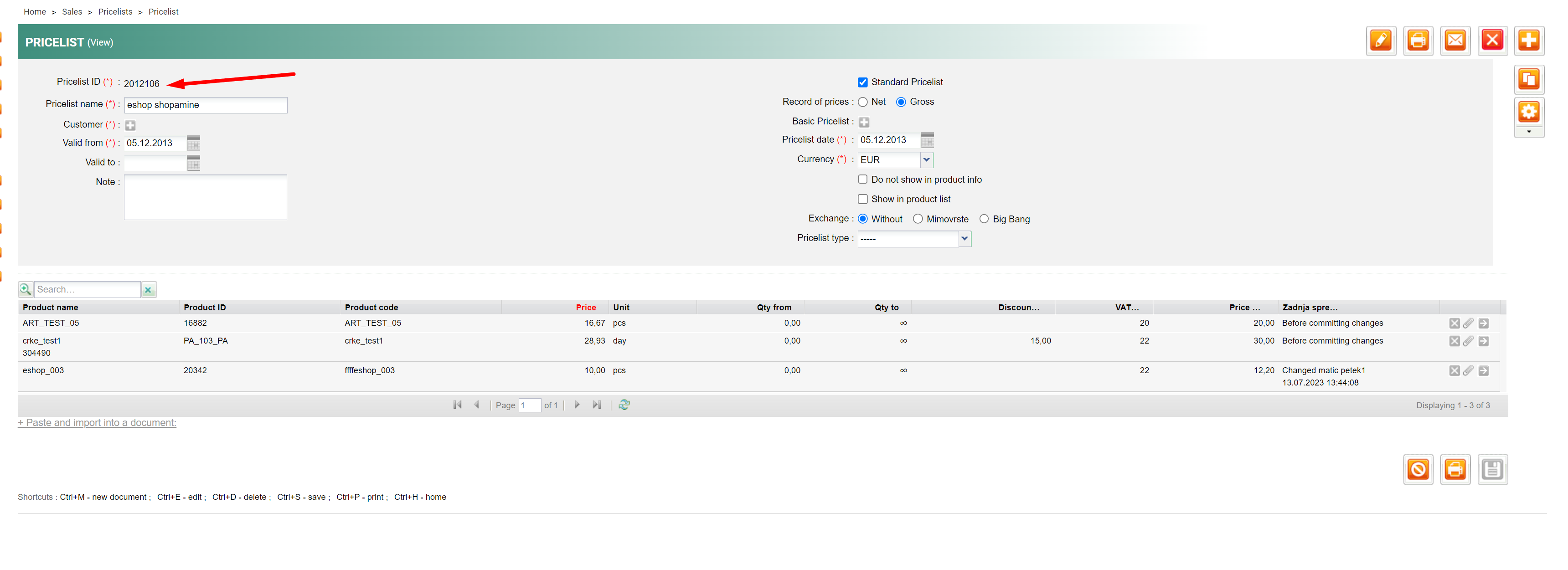1568x570 pixels.
Task: Open the Valid from calendar picker
Action: click(x=194, y=144)
